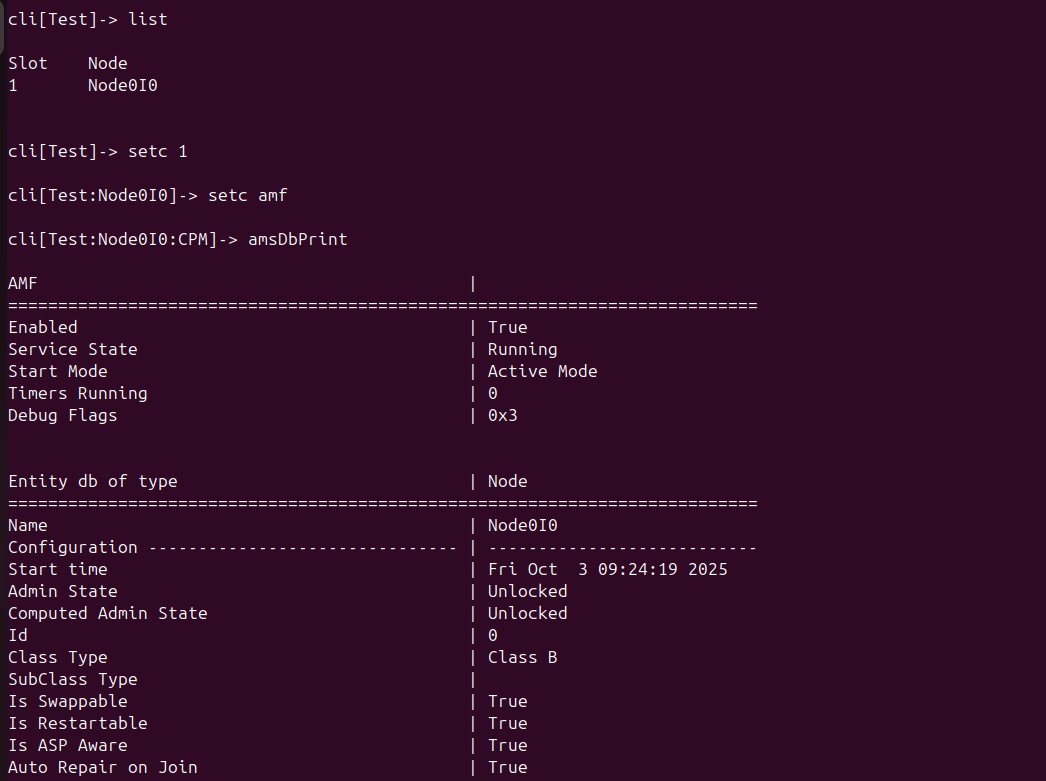Click the Start time value "Fri Oct 3 09:24:19 2025"
1046x781 pixels.
(x=607, y=569)
